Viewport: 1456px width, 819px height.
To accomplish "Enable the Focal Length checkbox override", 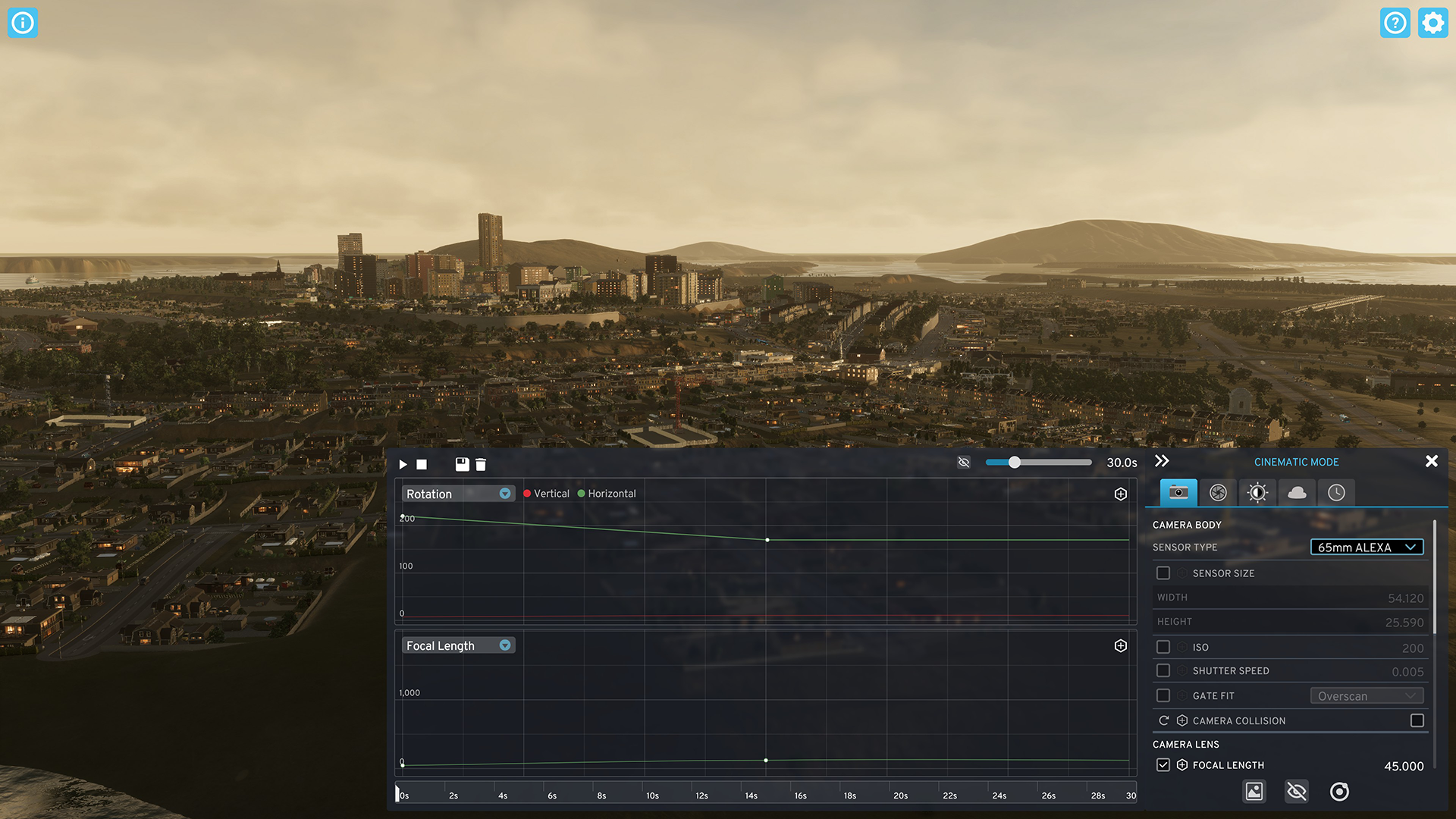I will click(1163, 764).
